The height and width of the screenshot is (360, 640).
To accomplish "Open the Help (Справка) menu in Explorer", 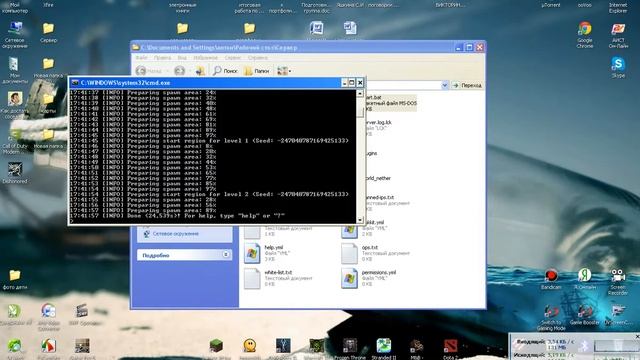I will click(x=258, y=58).
